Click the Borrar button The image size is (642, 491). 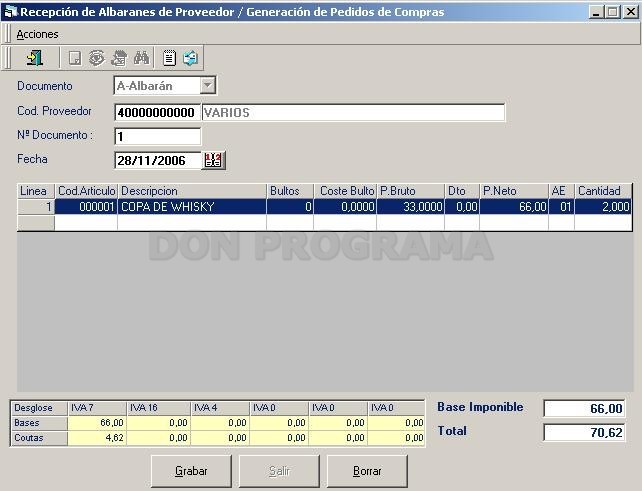[367, 471]
